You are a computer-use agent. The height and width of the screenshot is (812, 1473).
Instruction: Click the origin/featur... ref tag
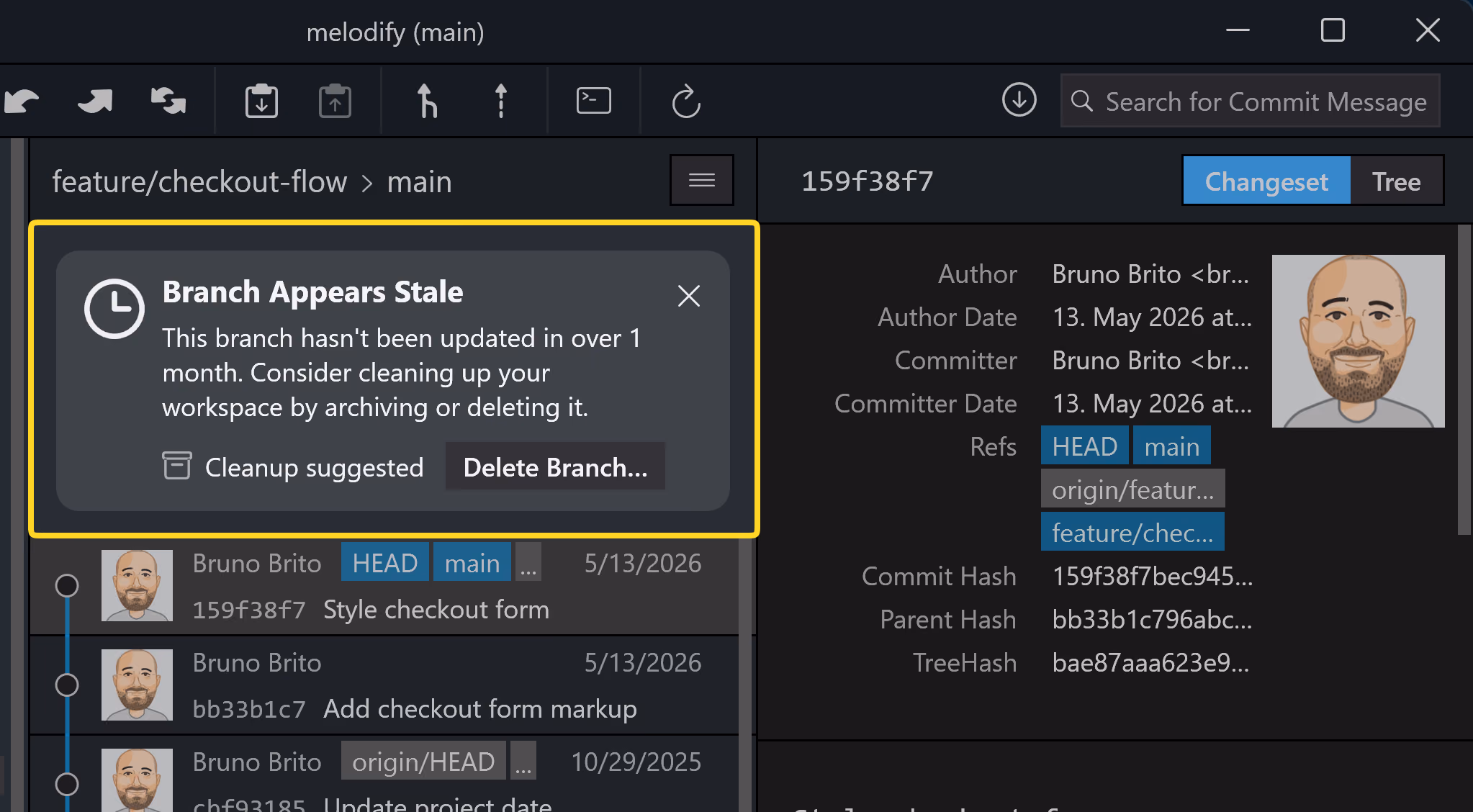tap(1132, 490)
